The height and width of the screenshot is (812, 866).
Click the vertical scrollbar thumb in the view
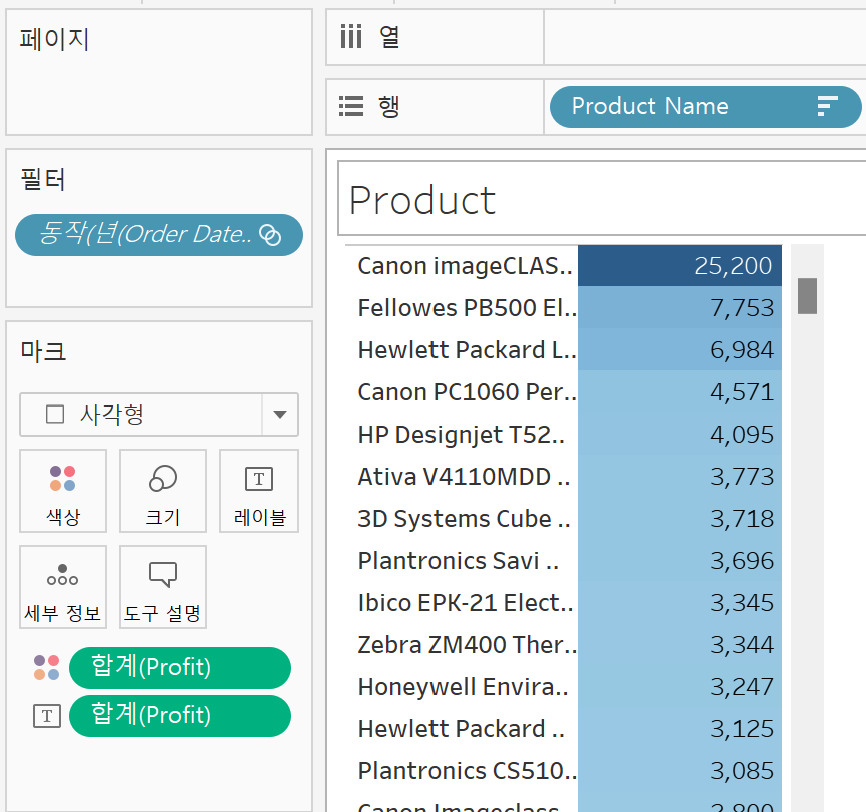(807, 296)
